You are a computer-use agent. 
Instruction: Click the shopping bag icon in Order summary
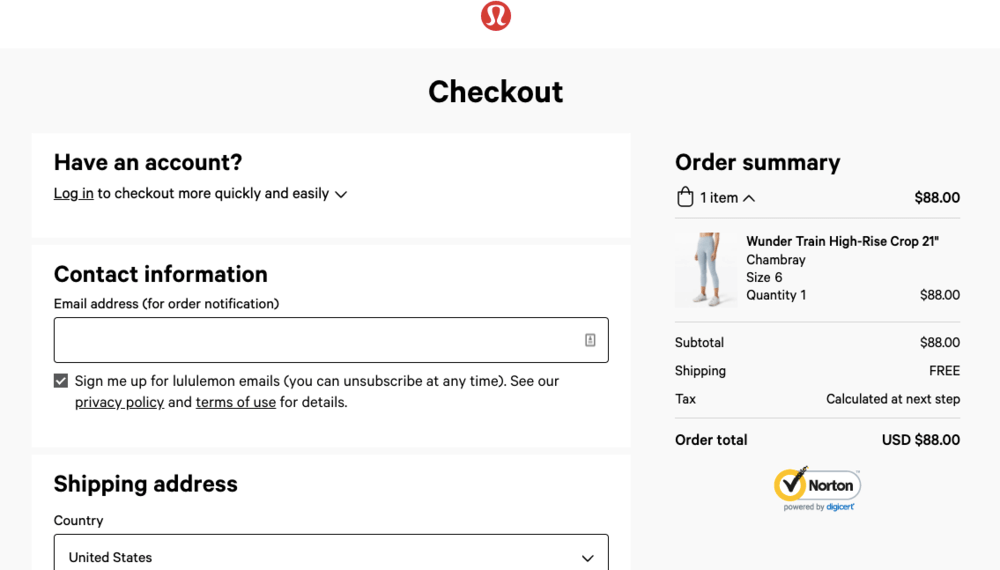pos(685,197)
